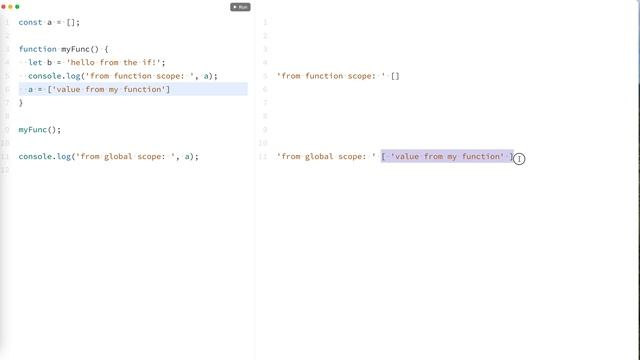Click selected output ['value from my function']
Viewport: 640px width, 360px height.
click(x=447, y=157)
